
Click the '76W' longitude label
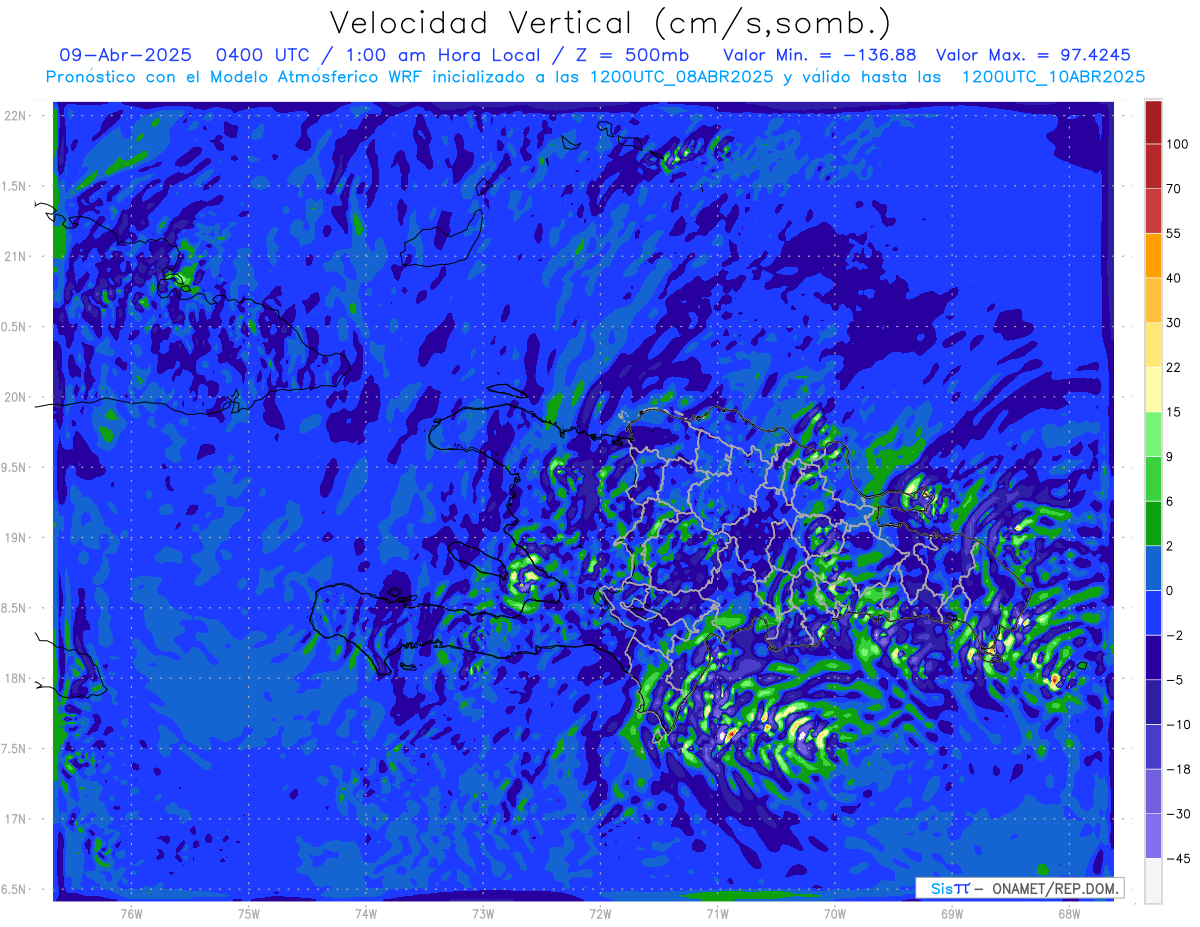(x=131, y=913)
